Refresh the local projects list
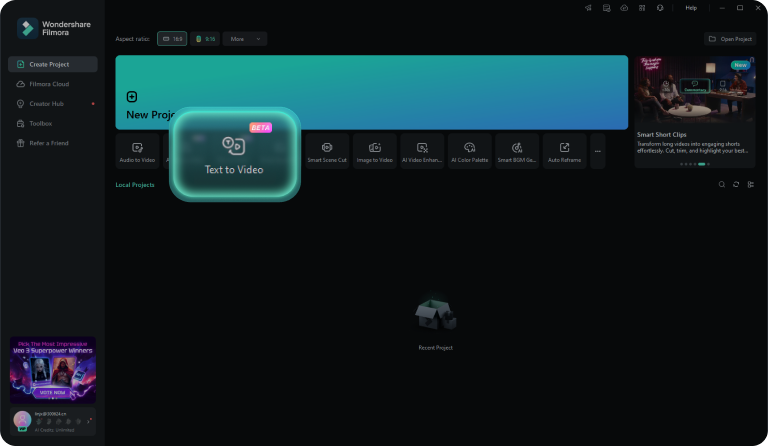 click(736, 185)
